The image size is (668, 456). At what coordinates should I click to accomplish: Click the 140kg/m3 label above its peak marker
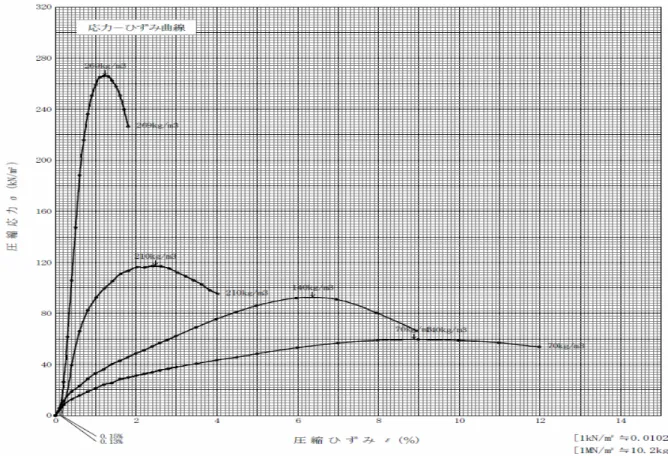pyautogui.click(x=312, y=288)
